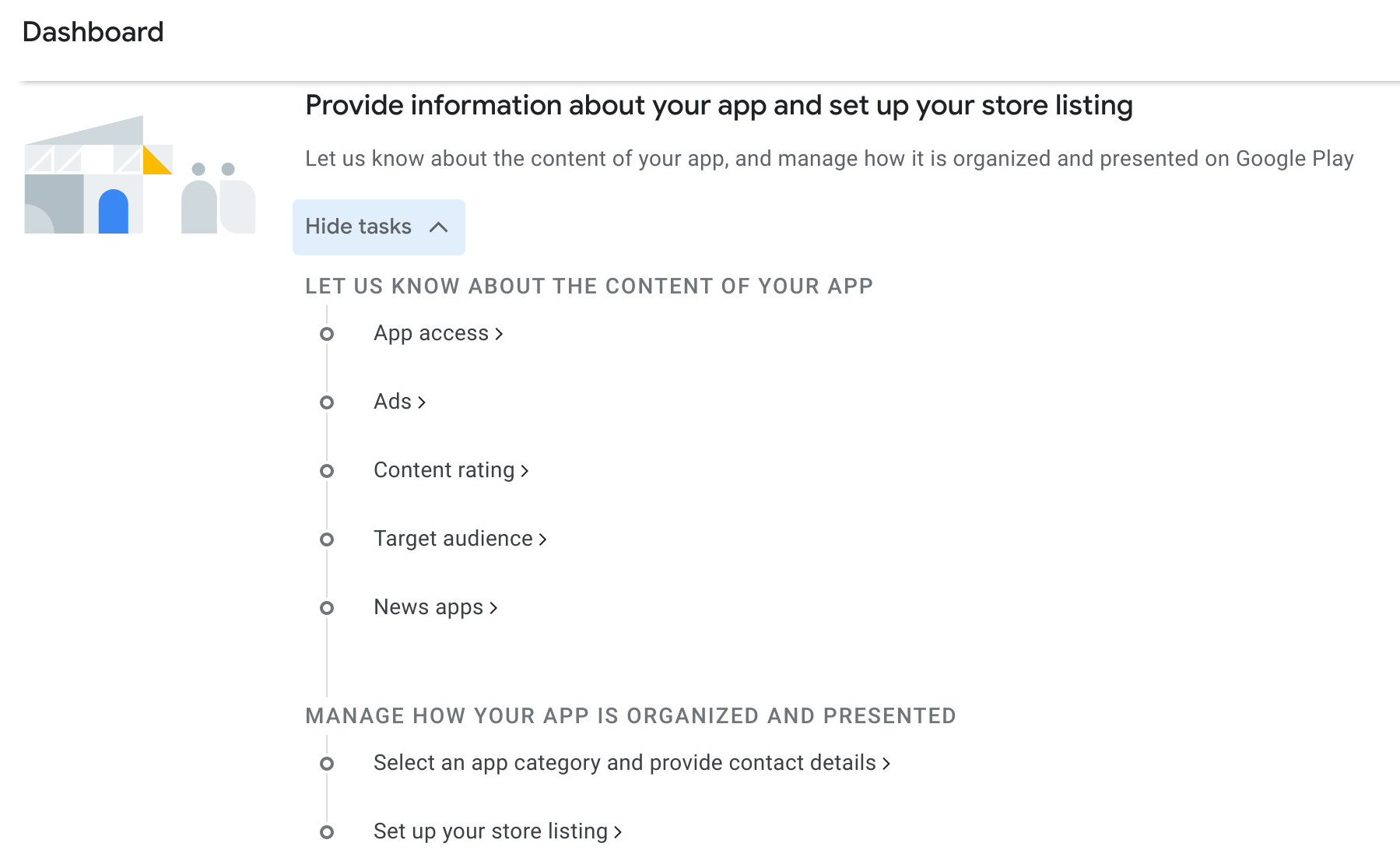The width and height of the screenshot is (1400, 861).
Task: Click the status circle beside Ads
Action: click(327, 402)
